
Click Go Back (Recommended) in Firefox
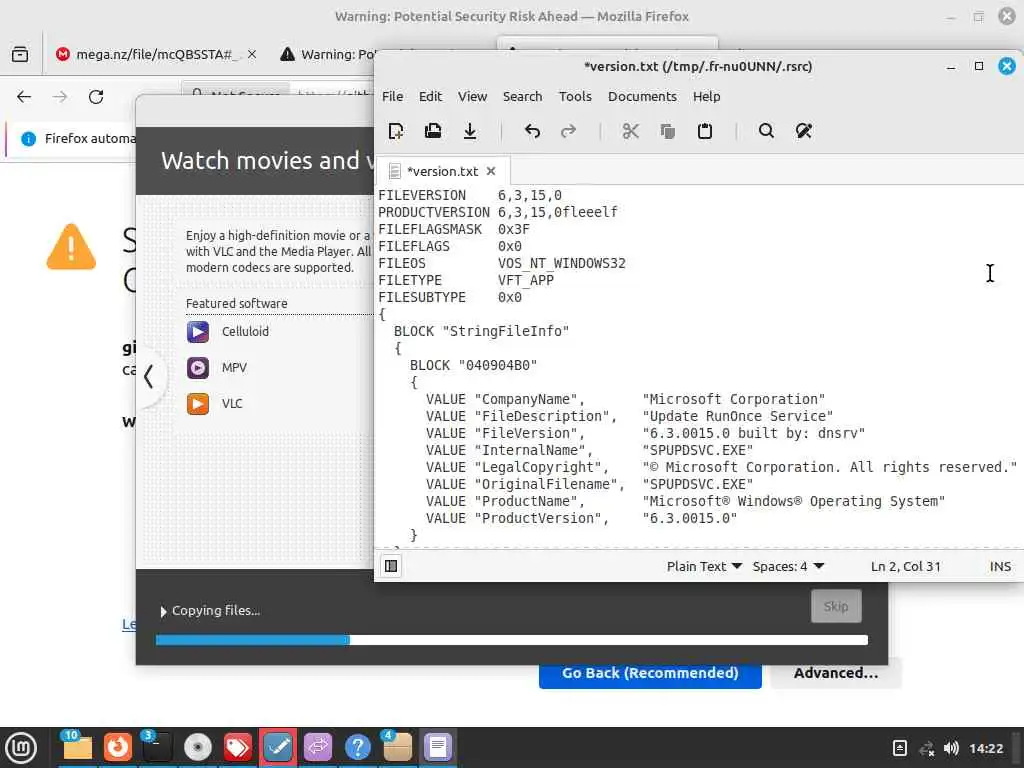pos(650,673)
